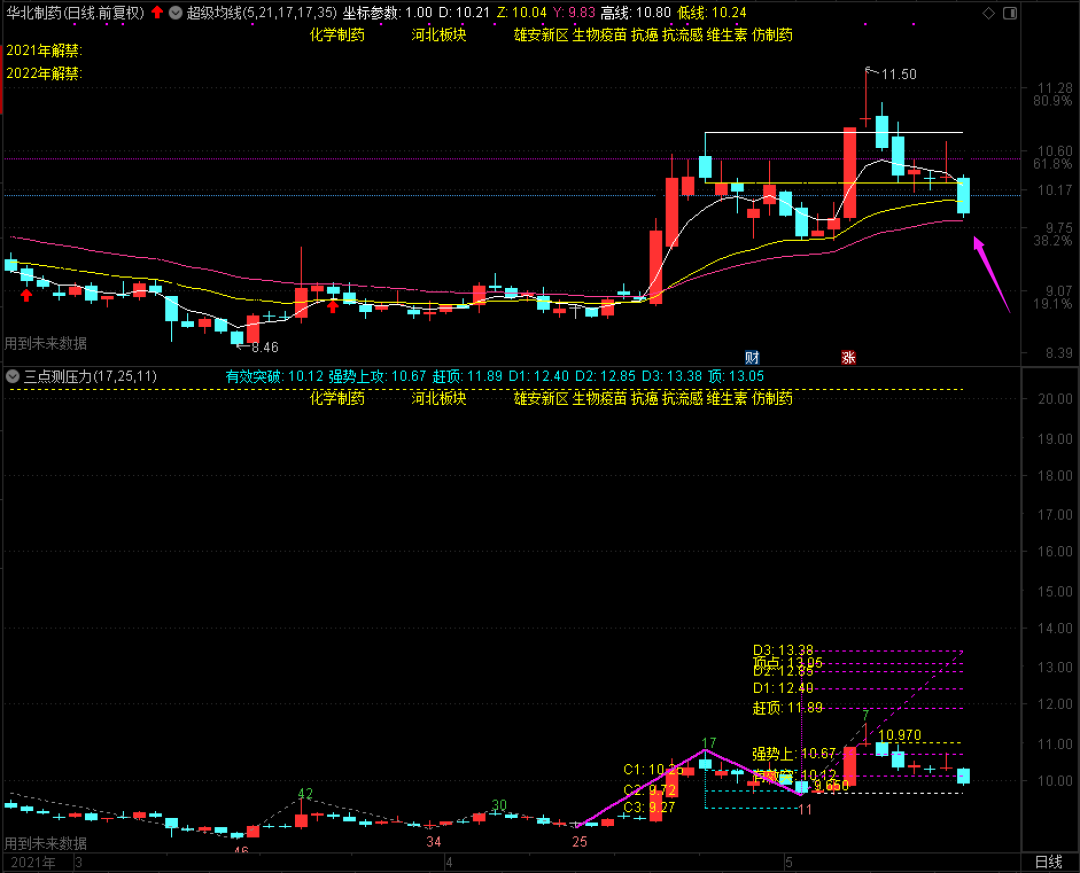Click the 10.970 price label in lower panel
This screenshot has width=1080, height=873.
(900, 735)
